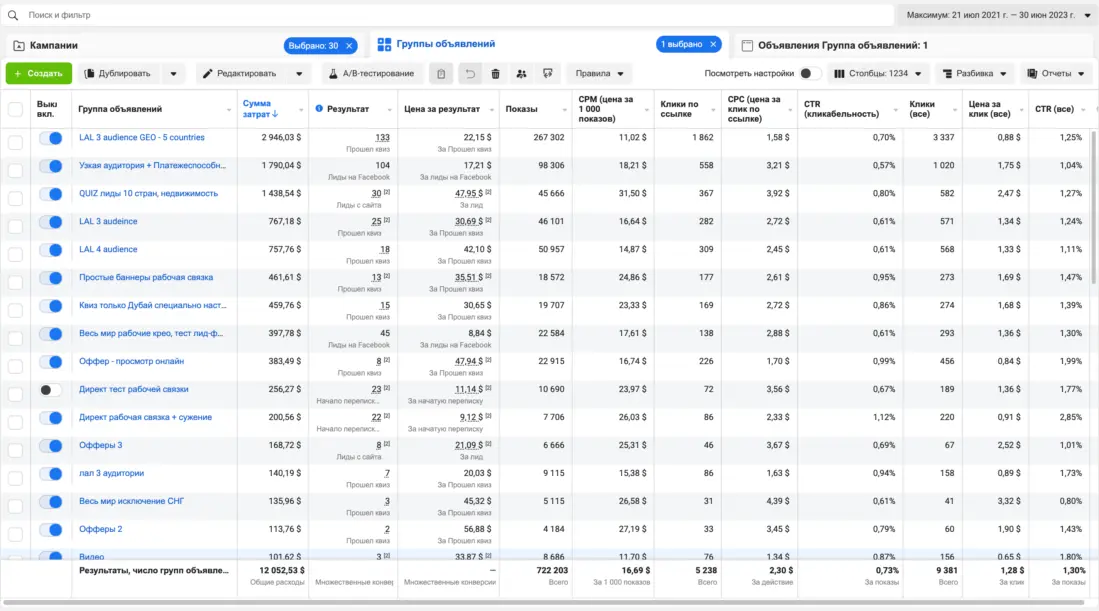Open the audience people icon tool
This screenshot has width=1099, height=611.
(x=521, y=74)
